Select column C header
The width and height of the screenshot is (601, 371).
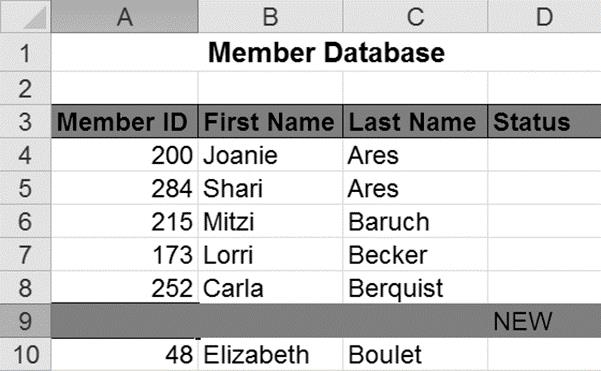(415, 16)
